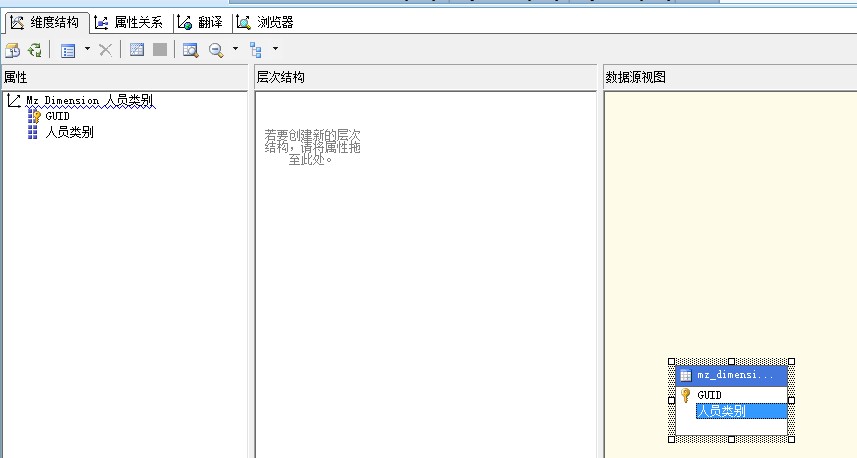Click the bottom-right resize handle of table
The image size is (857, 458).
(791, 439)
